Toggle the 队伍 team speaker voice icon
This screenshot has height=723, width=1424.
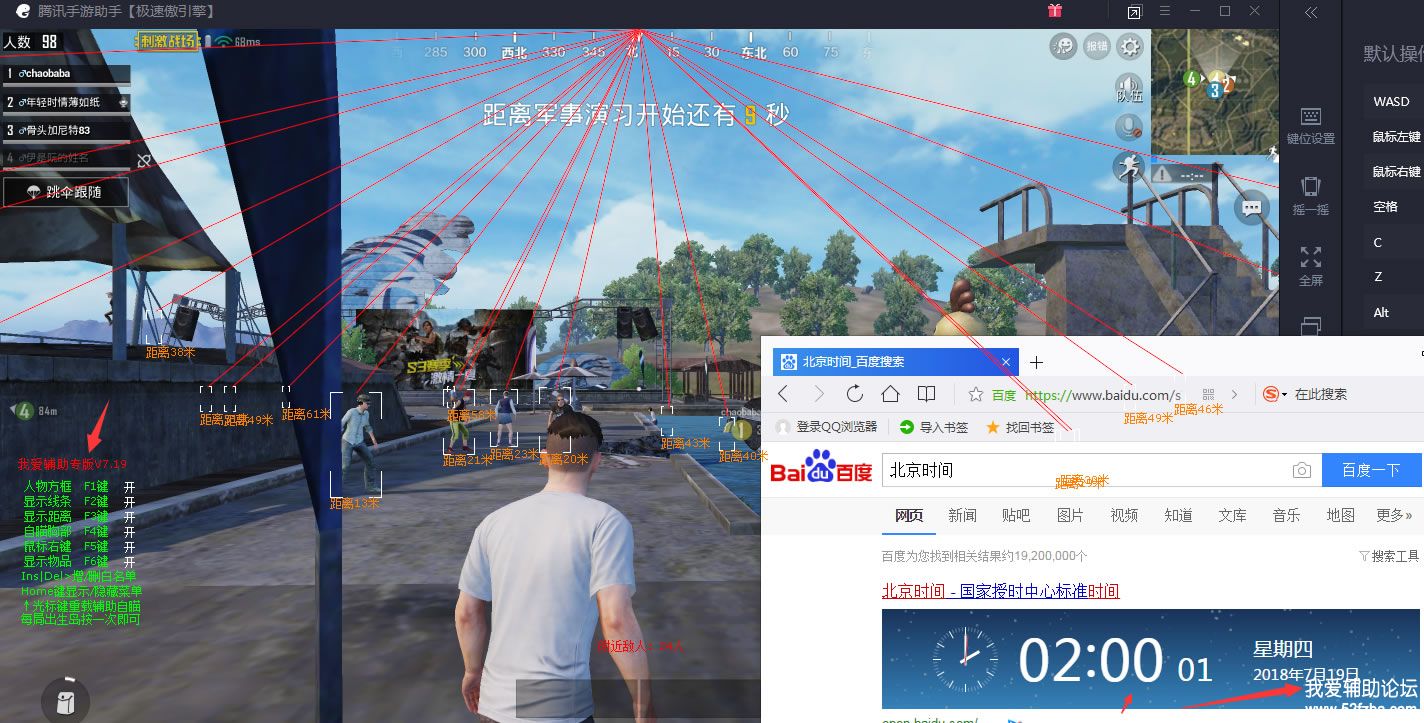click(x=1129, y=88)
